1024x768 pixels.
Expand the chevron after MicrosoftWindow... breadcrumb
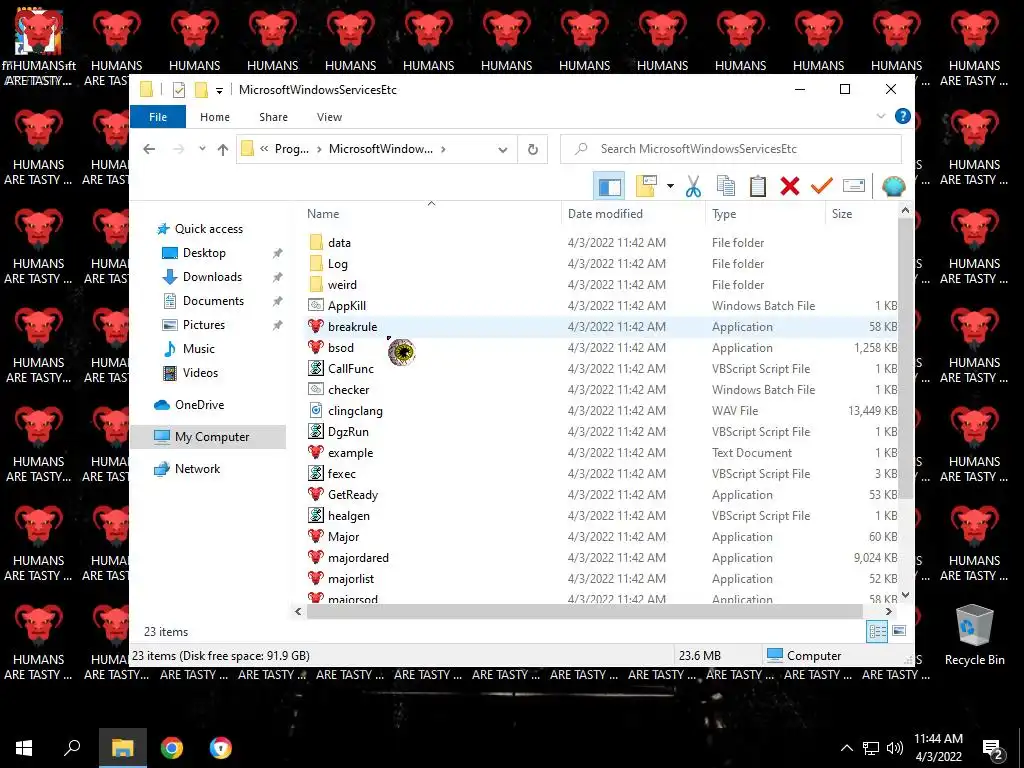click(x=443, y=149)
